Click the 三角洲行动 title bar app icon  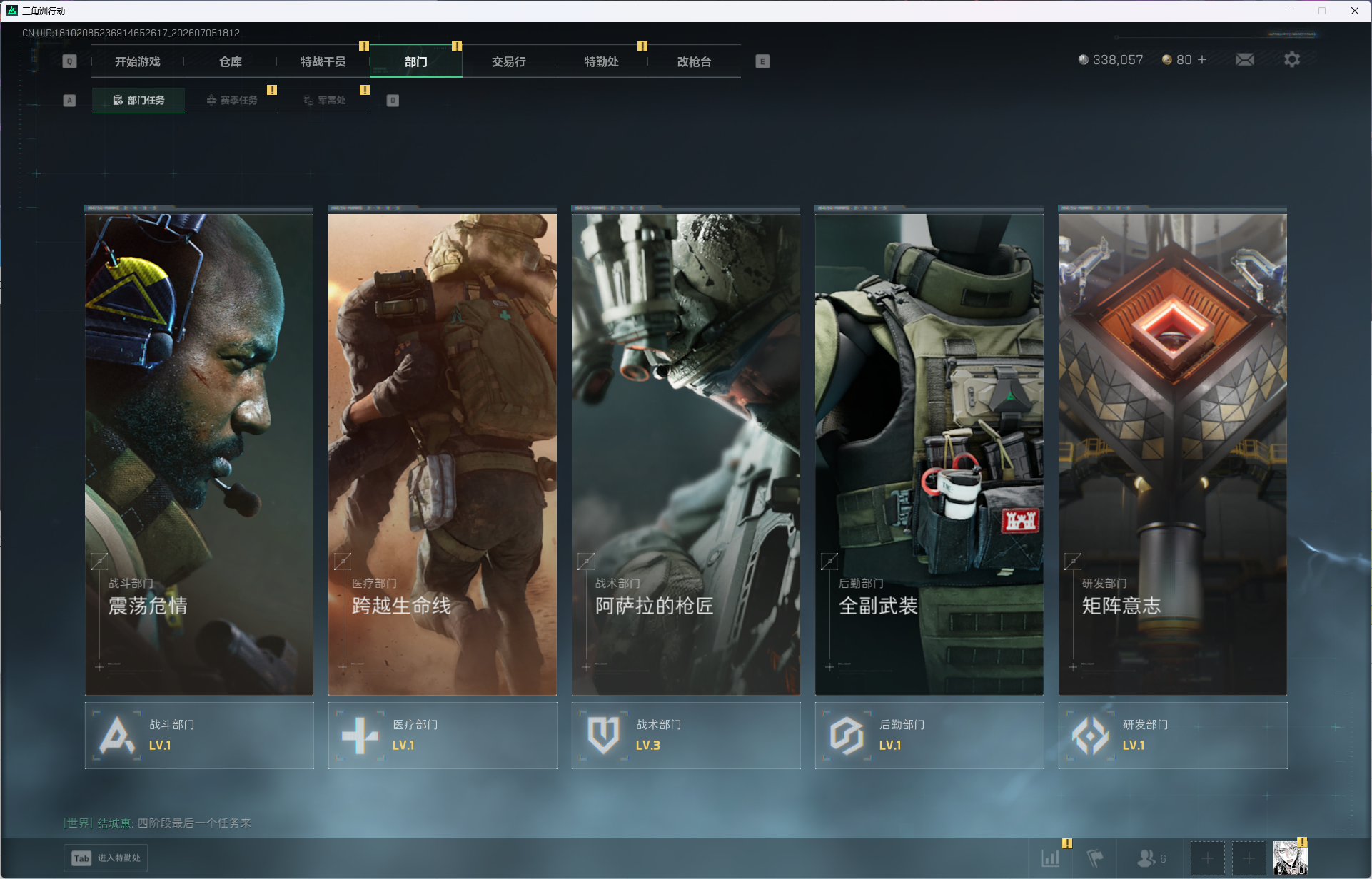coord(12,11)
